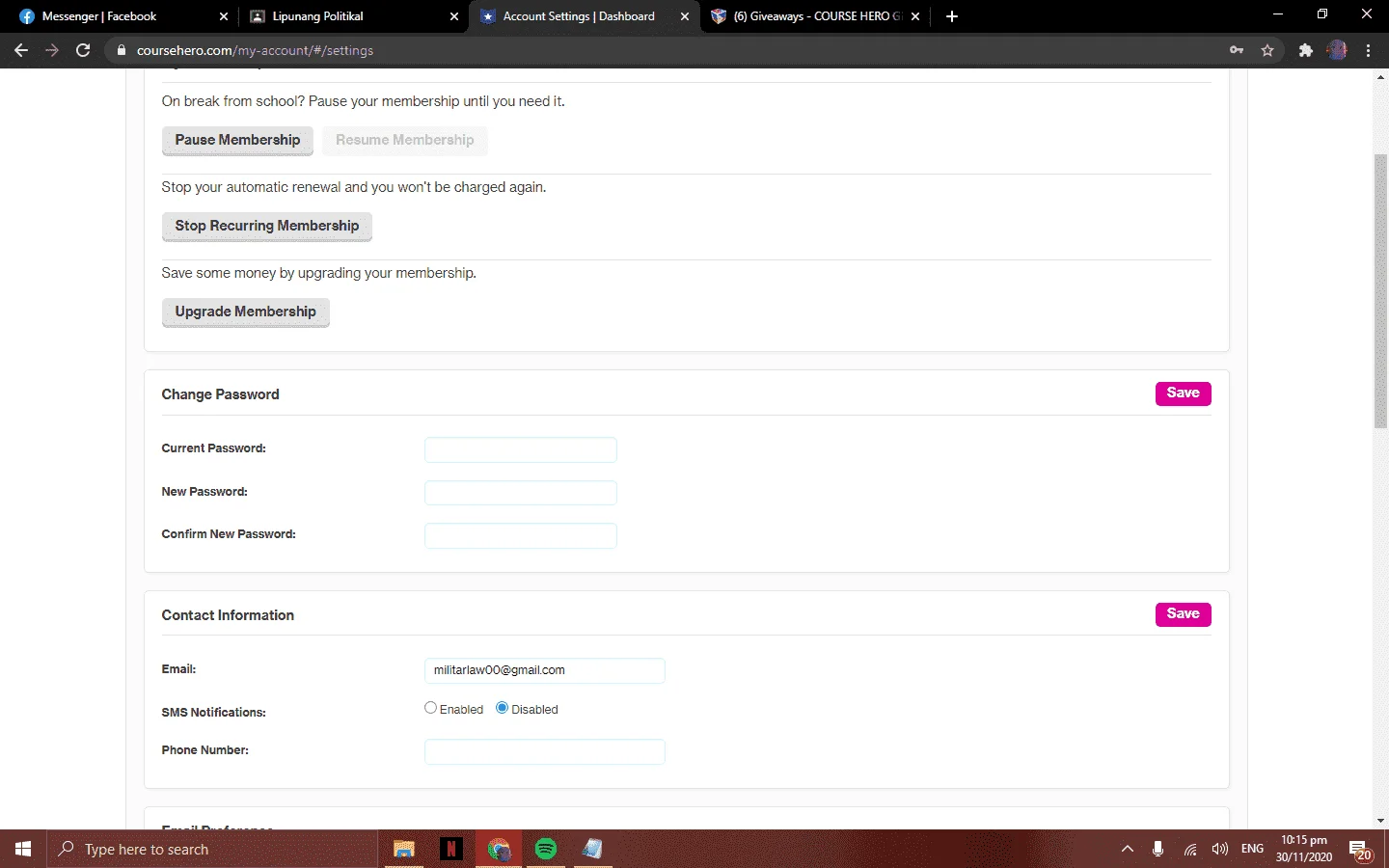Screen dimensions: 1389x868
Task: Open the clock showing 10:15 pm
Action: coord(1304,849)
